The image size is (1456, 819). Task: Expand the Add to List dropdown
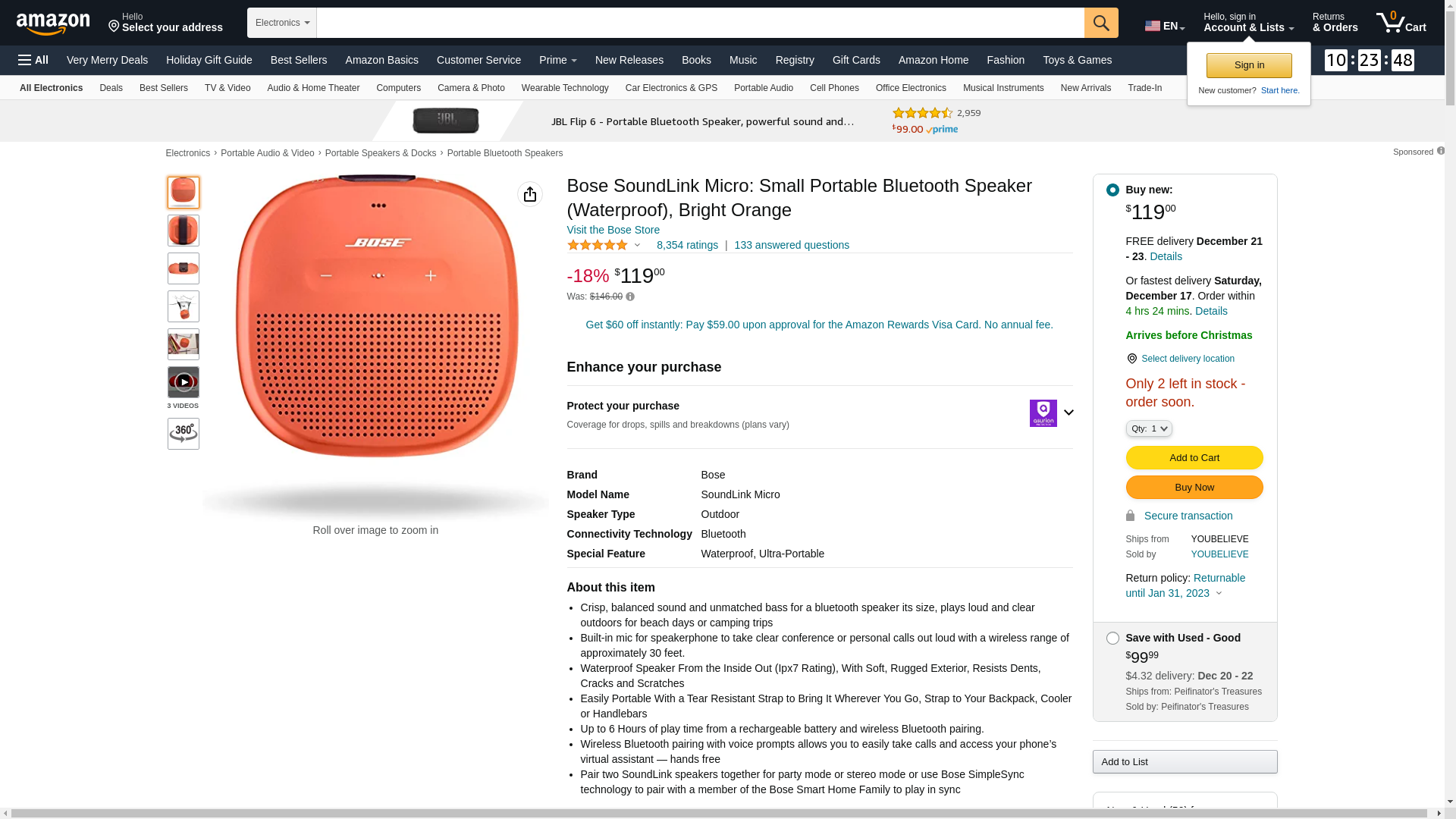pos(1185,761)
